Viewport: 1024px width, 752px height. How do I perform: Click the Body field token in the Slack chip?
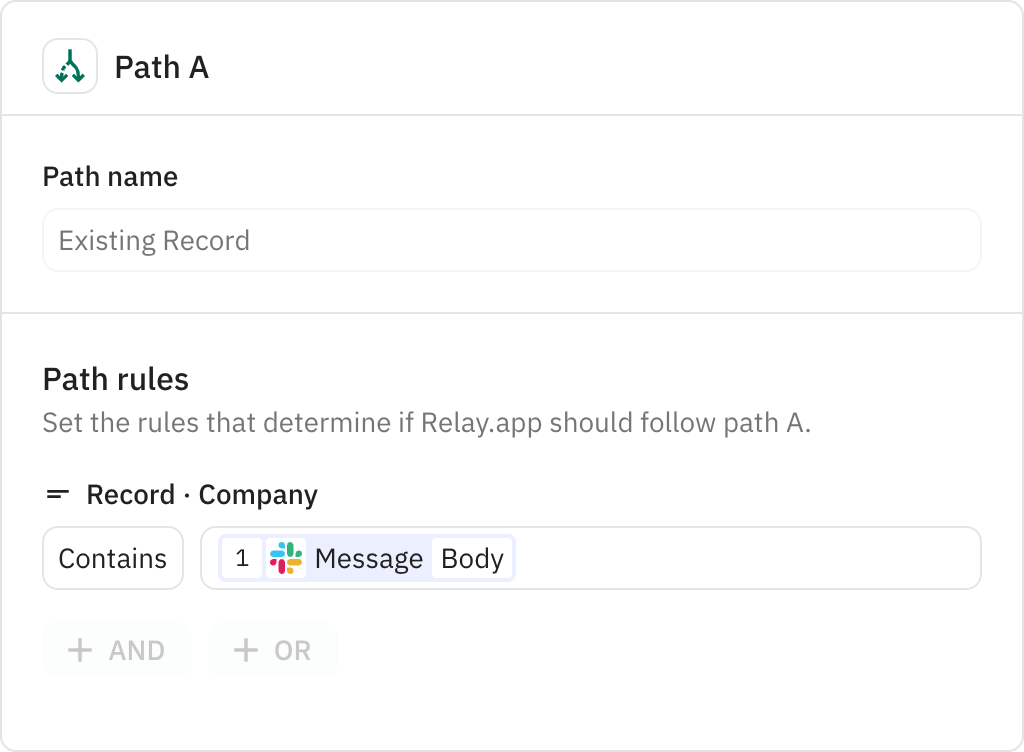473,559
